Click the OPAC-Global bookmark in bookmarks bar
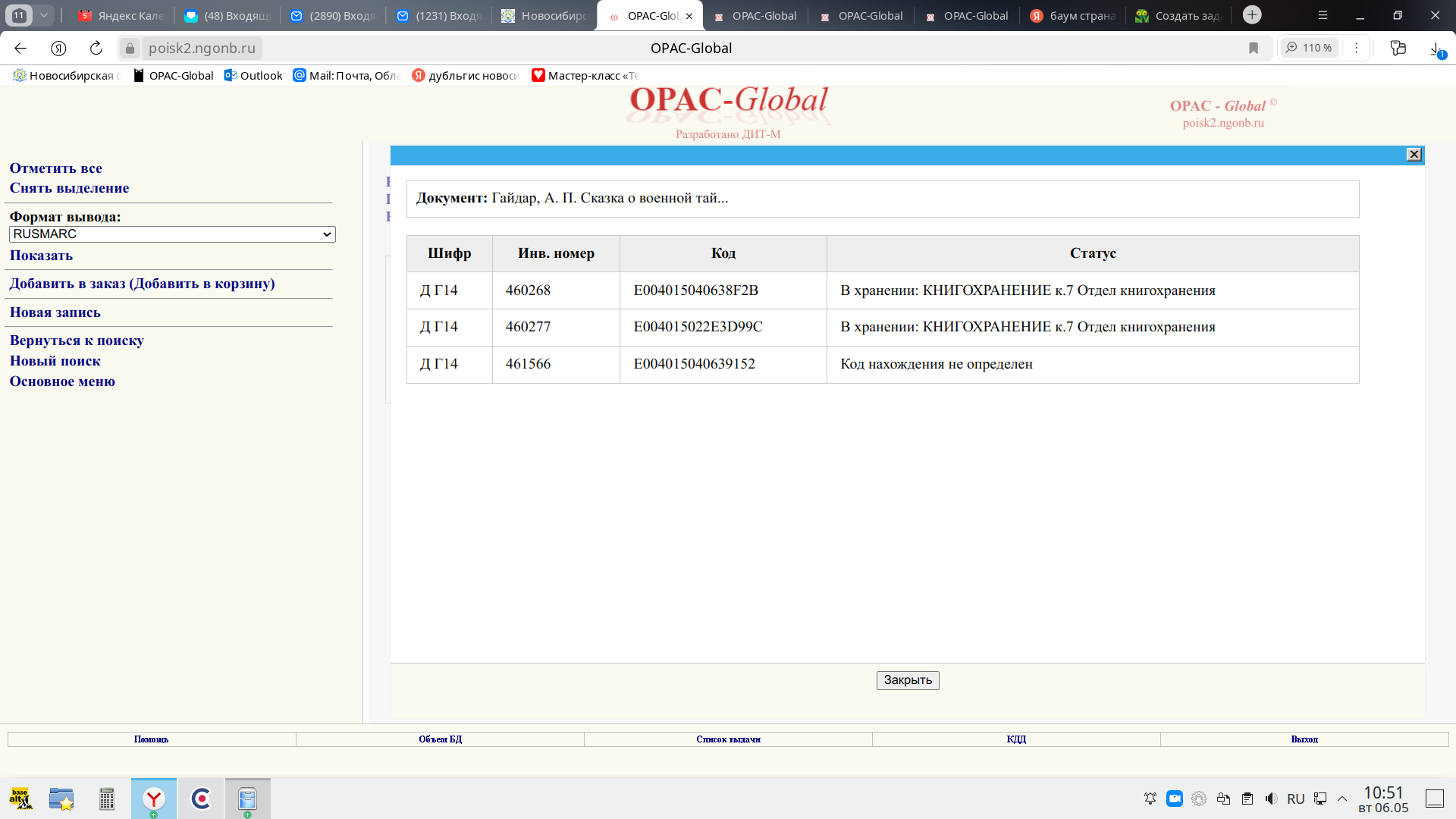The width and height of the screenshot is (1456, 819). coord(174,75)
